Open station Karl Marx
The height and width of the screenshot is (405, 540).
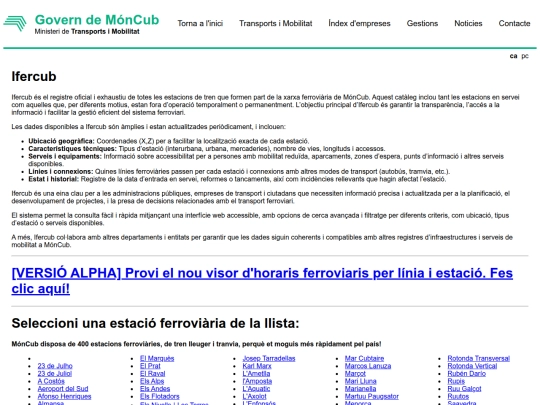257,366
